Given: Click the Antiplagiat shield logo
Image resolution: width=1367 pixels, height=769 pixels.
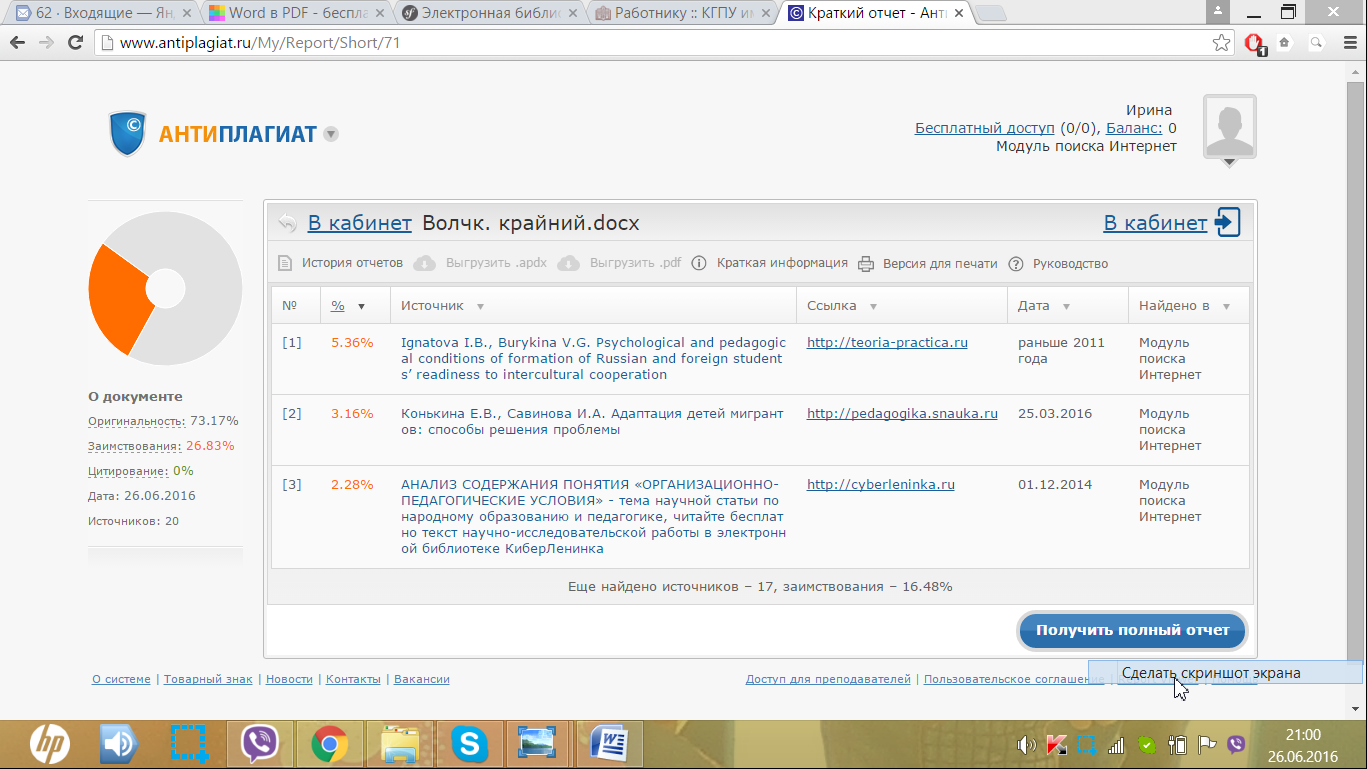Looking at the screenshot, I should (x=128, y=134).
